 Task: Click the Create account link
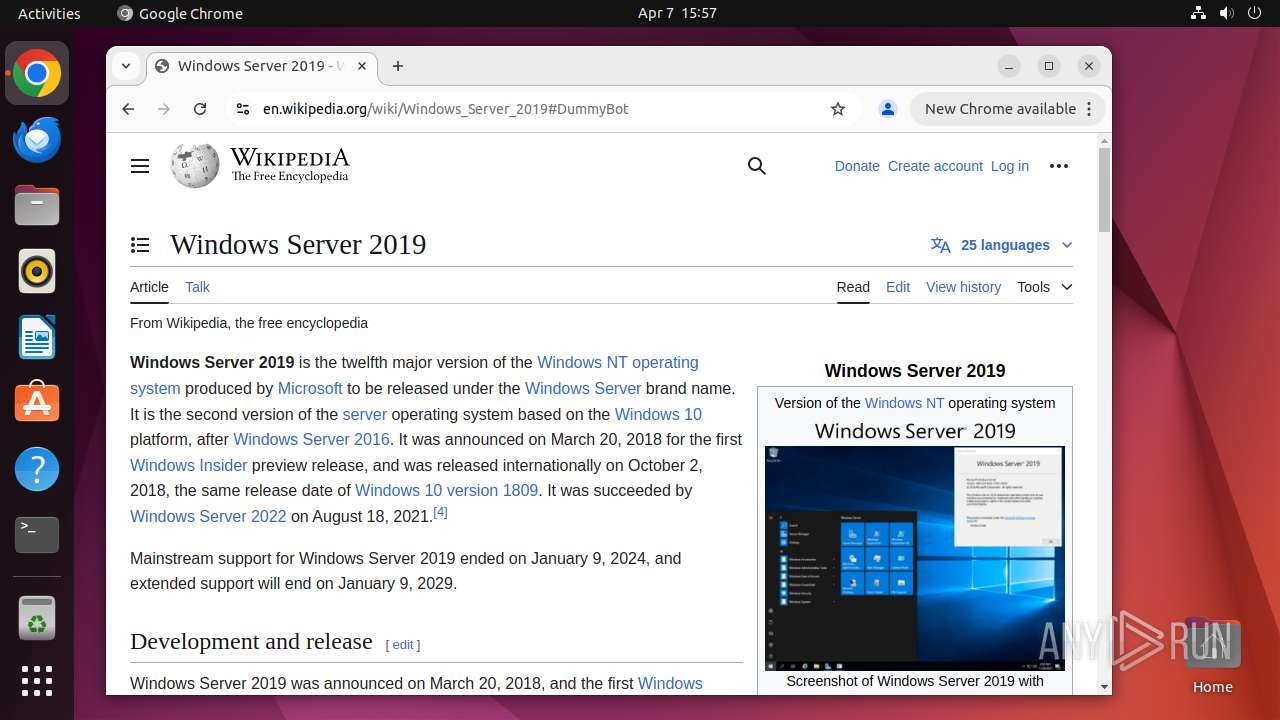click(x=935, y=166)
